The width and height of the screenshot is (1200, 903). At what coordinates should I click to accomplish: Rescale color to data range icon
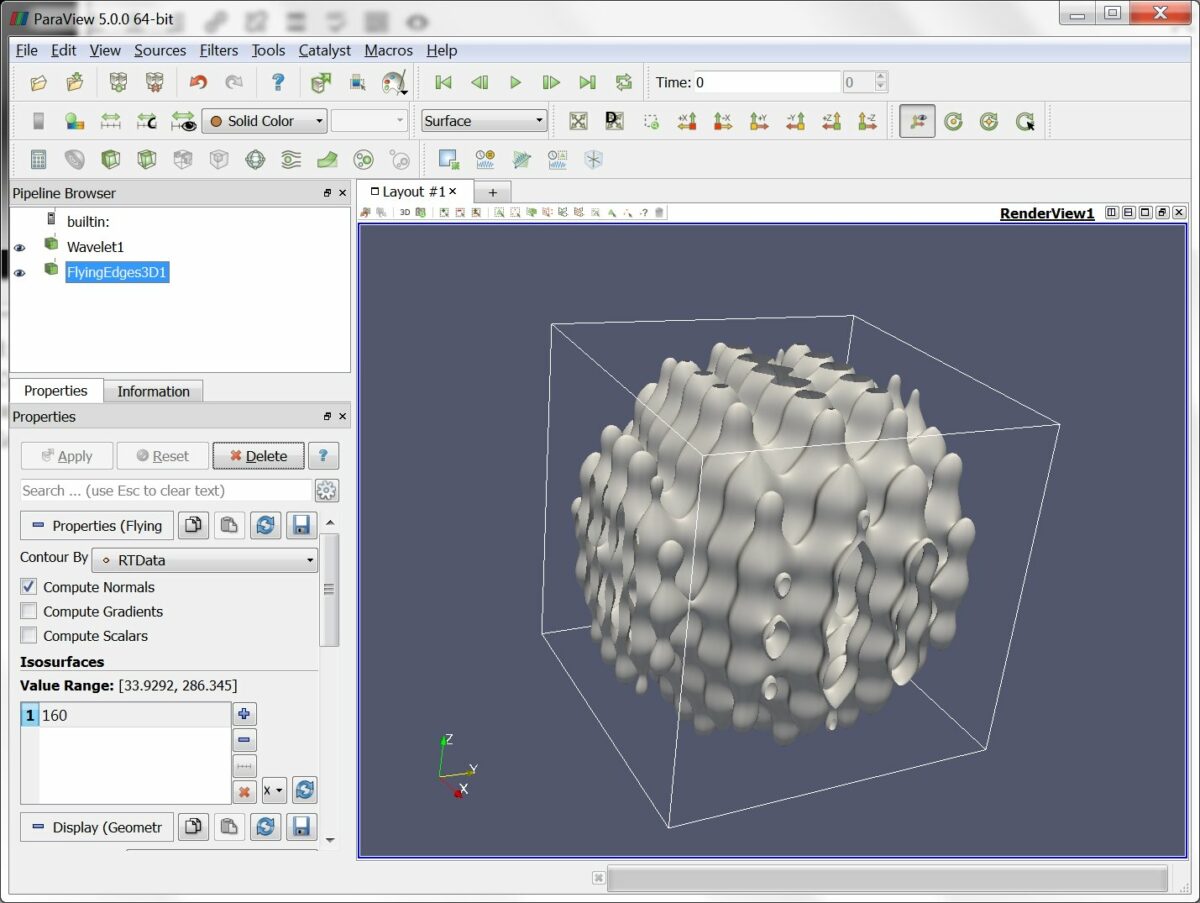click(110, 121)
